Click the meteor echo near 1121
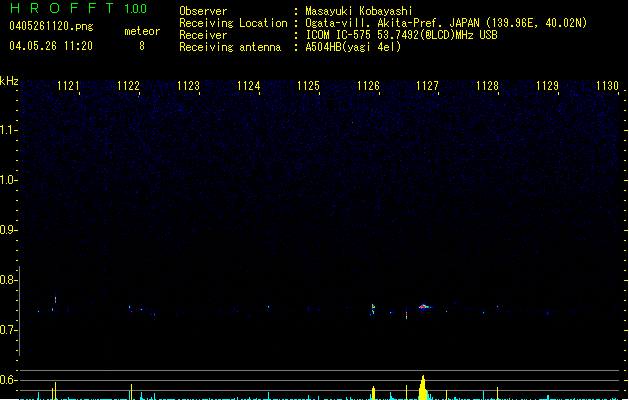 coord(55,300)
